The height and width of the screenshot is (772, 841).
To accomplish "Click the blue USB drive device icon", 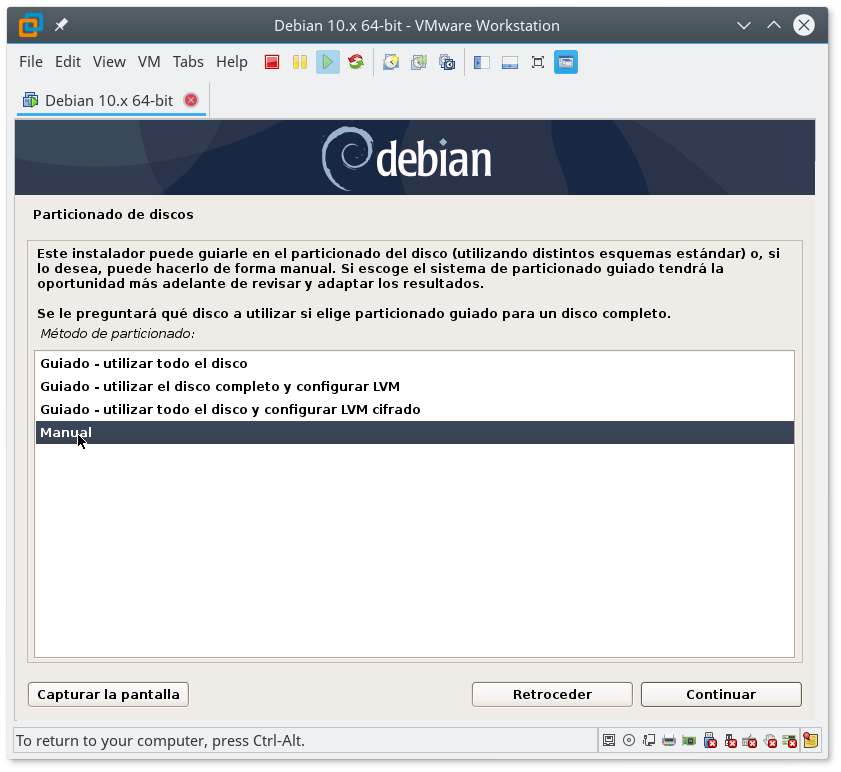I will point(710,740).
